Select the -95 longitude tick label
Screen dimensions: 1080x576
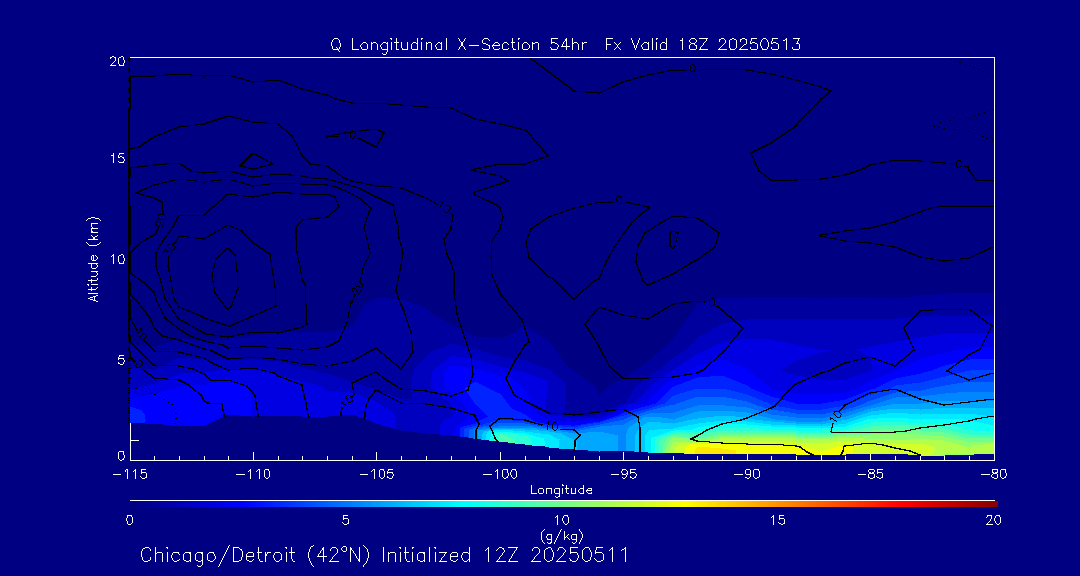point(623,475)
